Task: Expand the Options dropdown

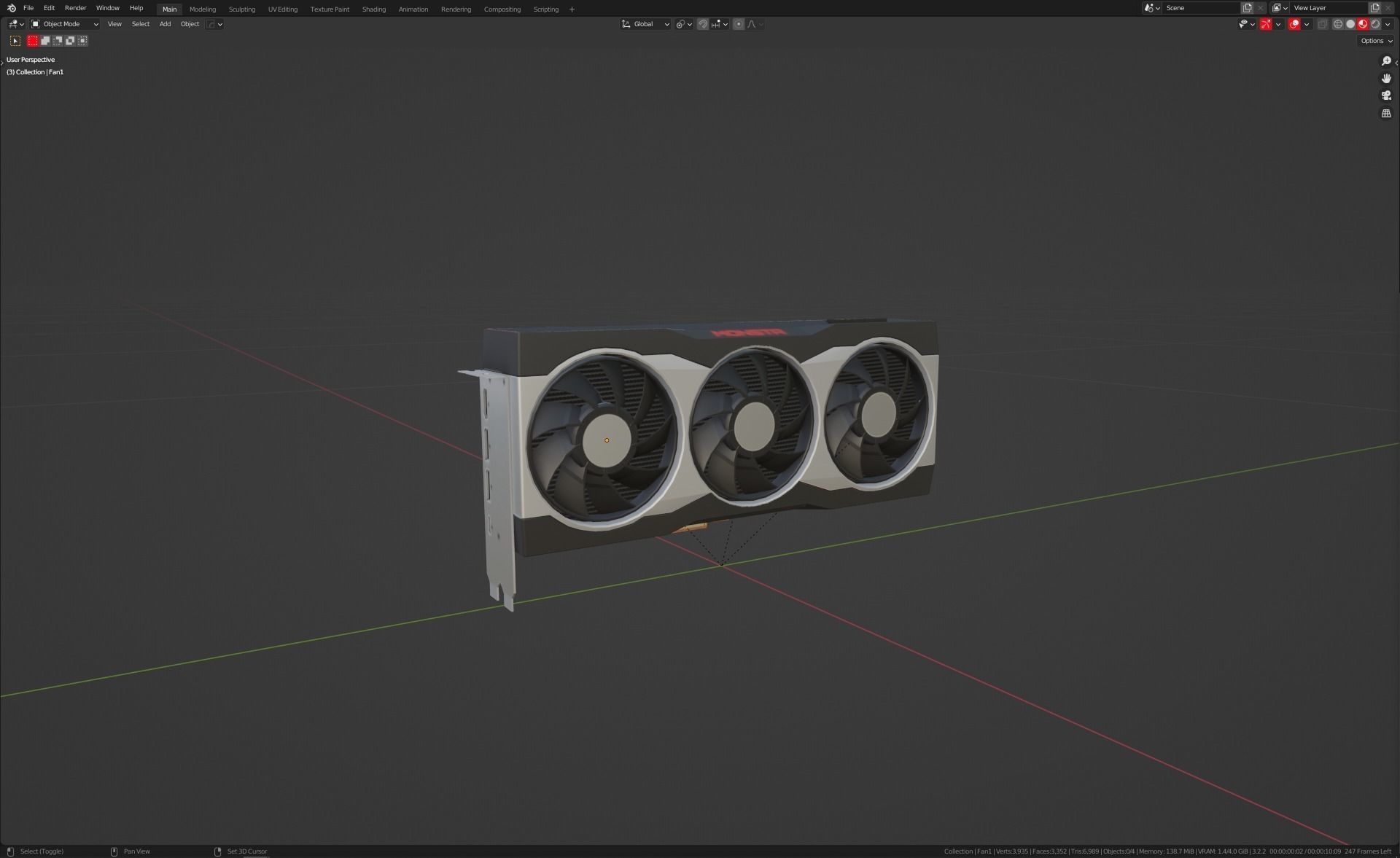Action: (1376, 41)
